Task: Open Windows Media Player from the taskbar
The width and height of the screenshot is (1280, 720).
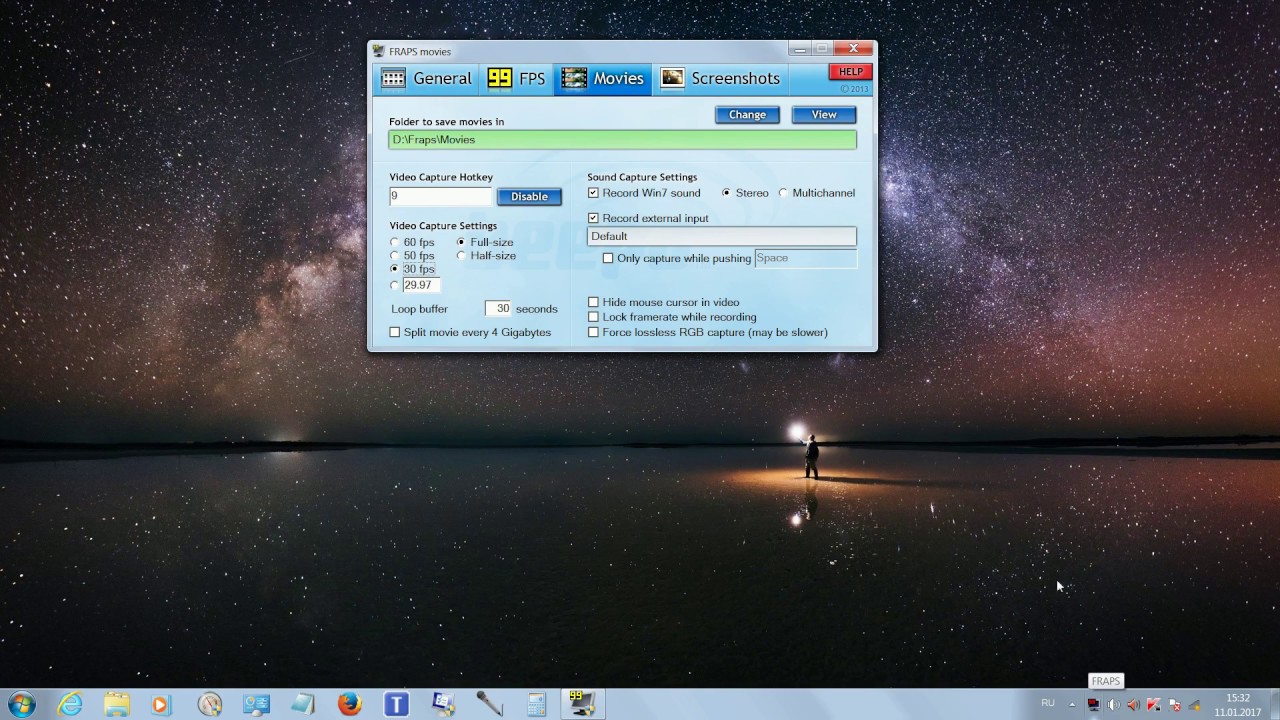Action: pyautogui.click(x=161, y=704)
